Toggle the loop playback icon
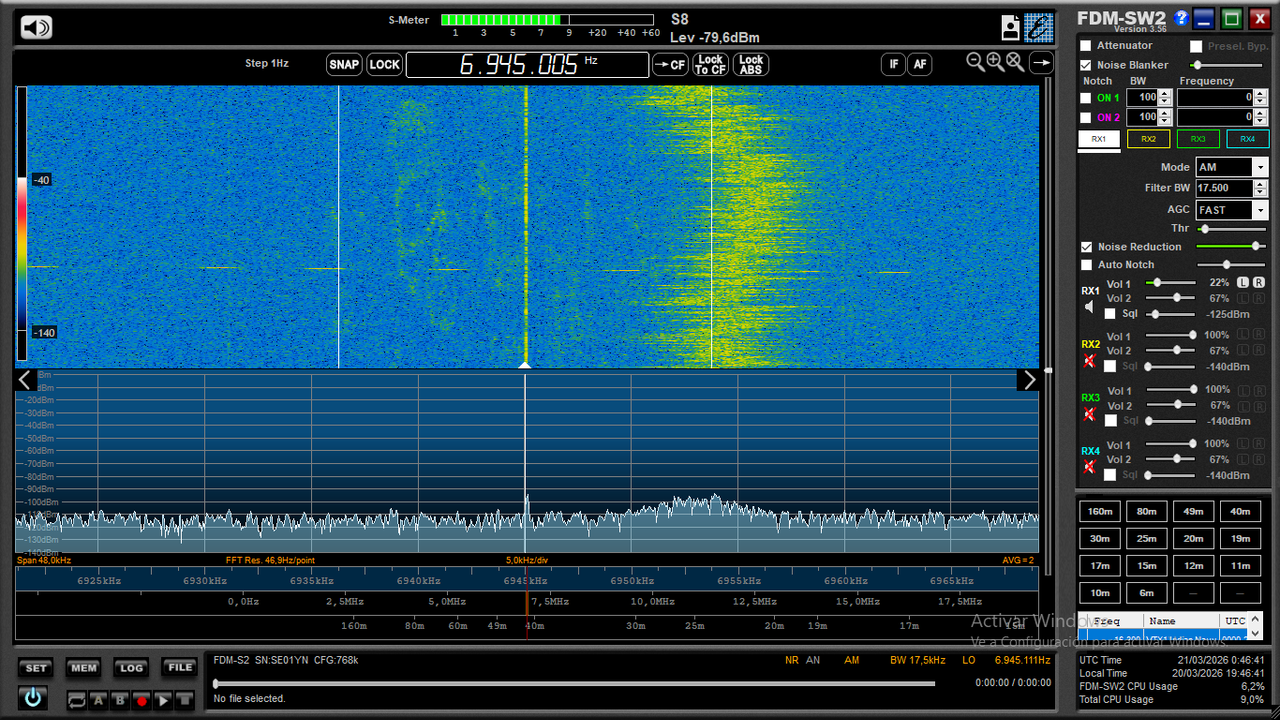The image size is (1280, 720). [x=76, y=701]
